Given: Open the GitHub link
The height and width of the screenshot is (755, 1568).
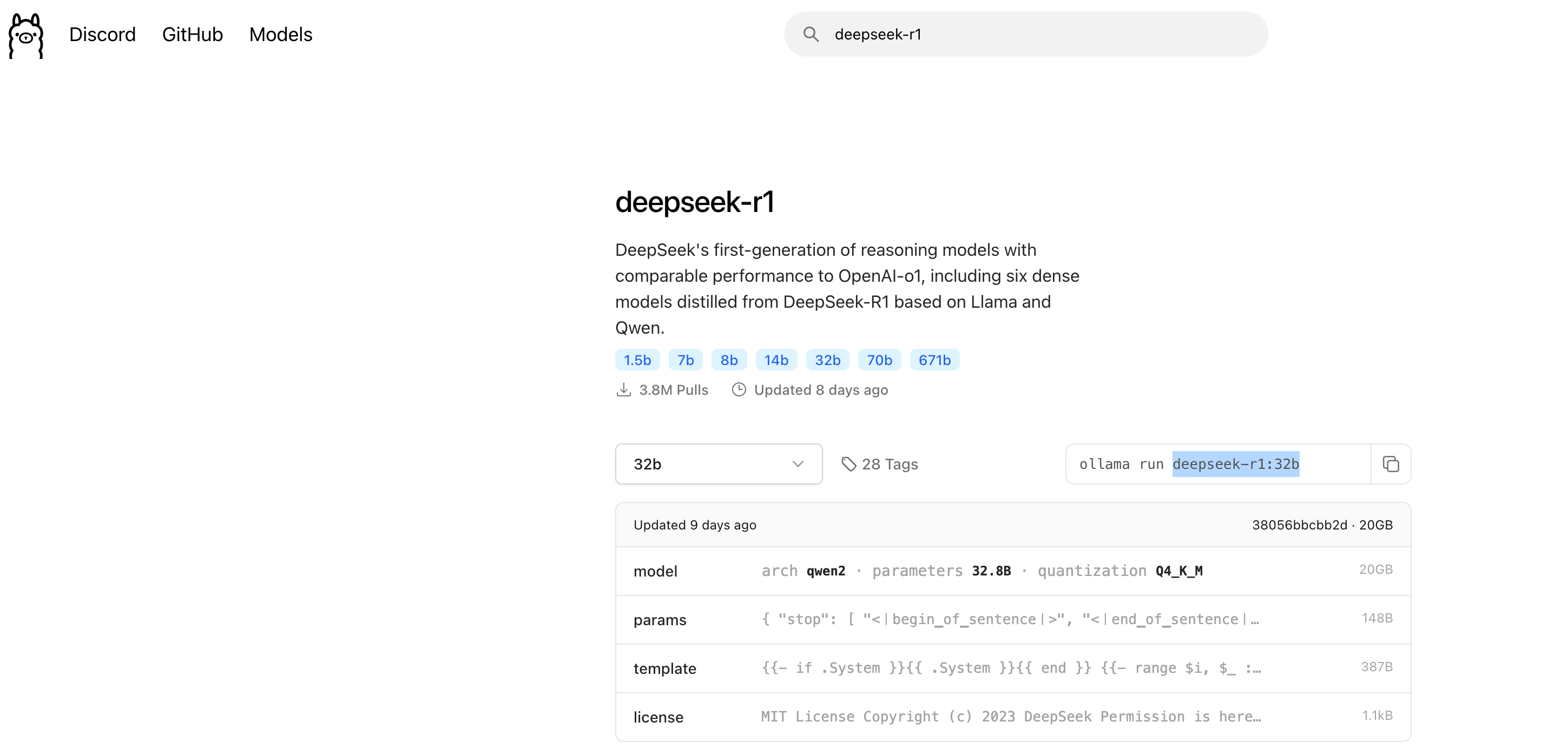Looking at the screenshot, I should click(193, 35).
